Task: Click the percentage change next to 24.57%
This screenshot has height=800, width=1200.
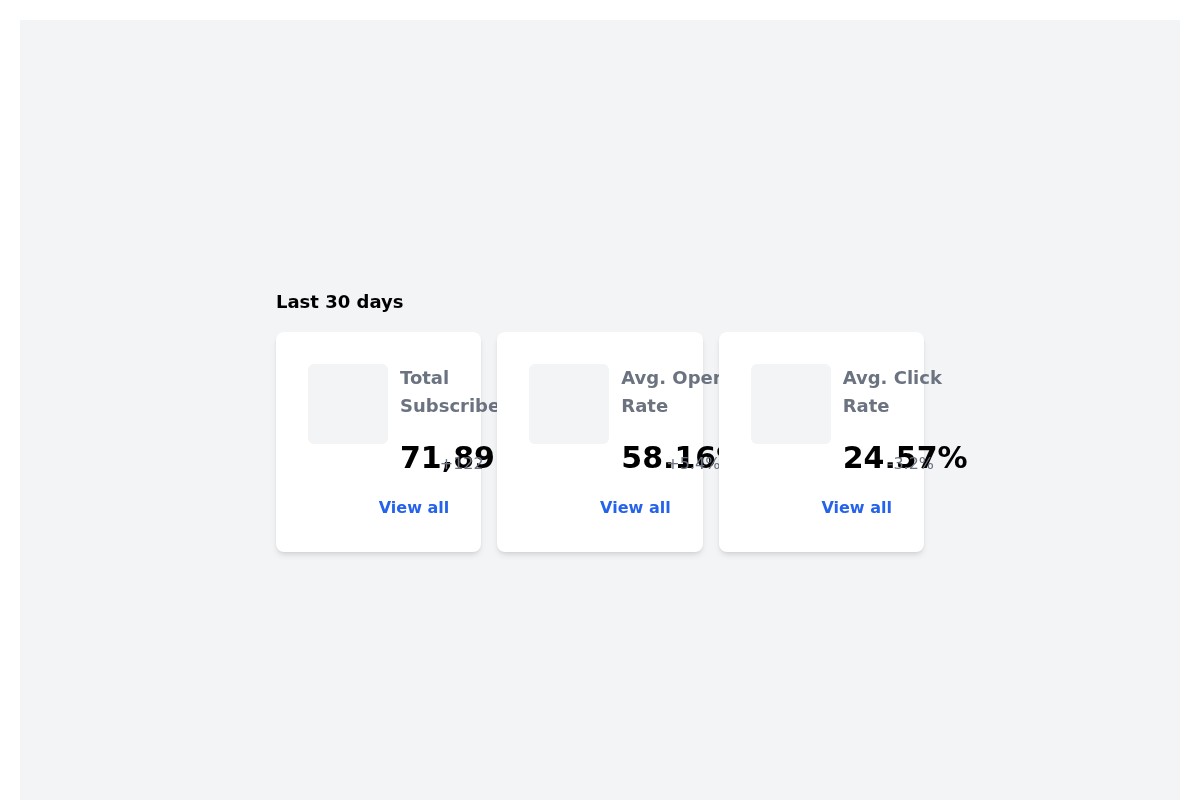Action: coord(912,464)
